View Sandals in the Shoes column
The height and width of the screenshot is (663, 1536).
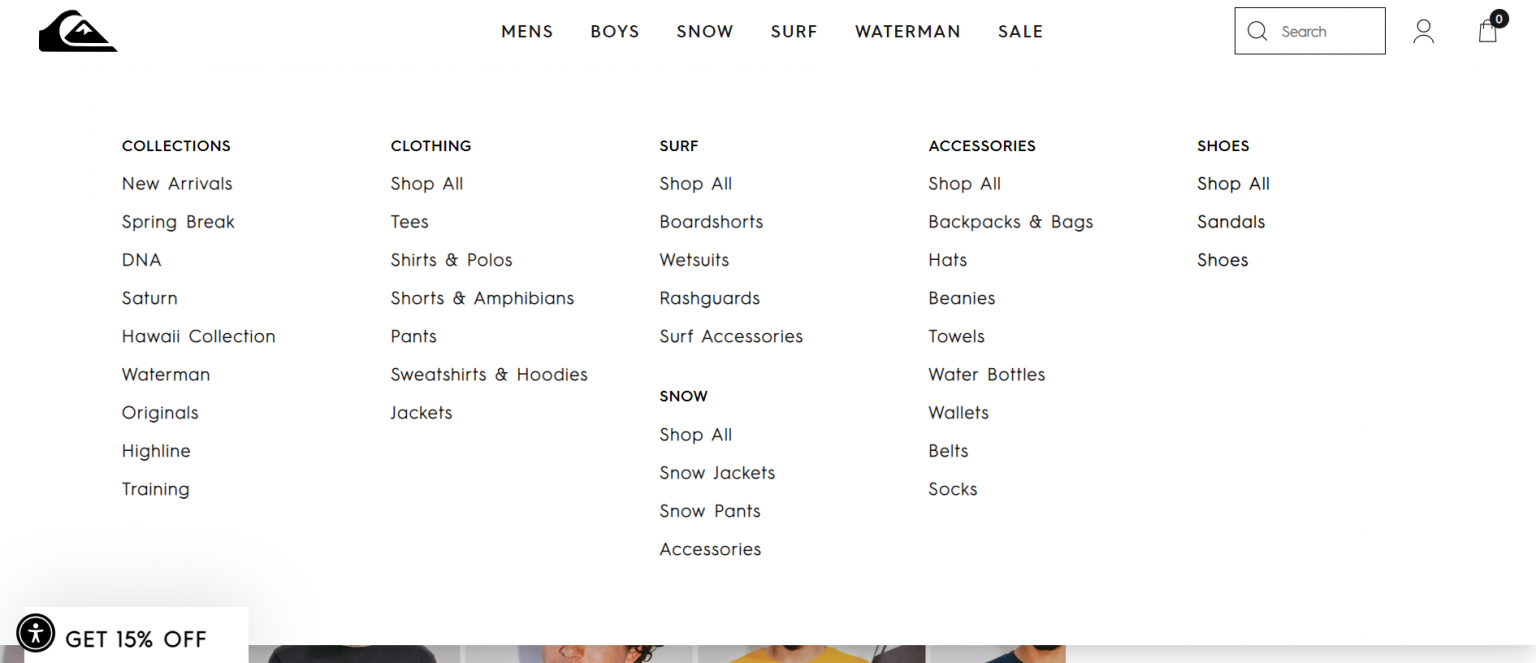(1231, 221)
